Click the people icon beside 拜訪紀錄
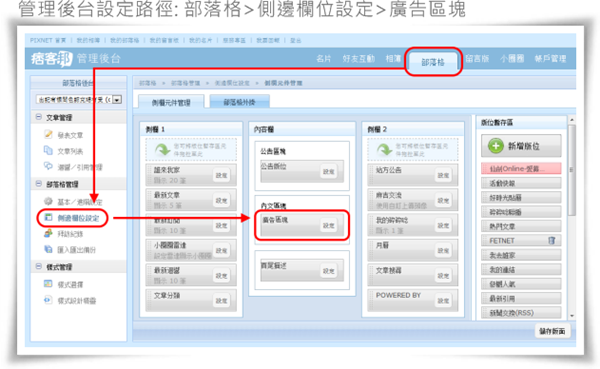This screenshot has width=600, height=369. 48,233
